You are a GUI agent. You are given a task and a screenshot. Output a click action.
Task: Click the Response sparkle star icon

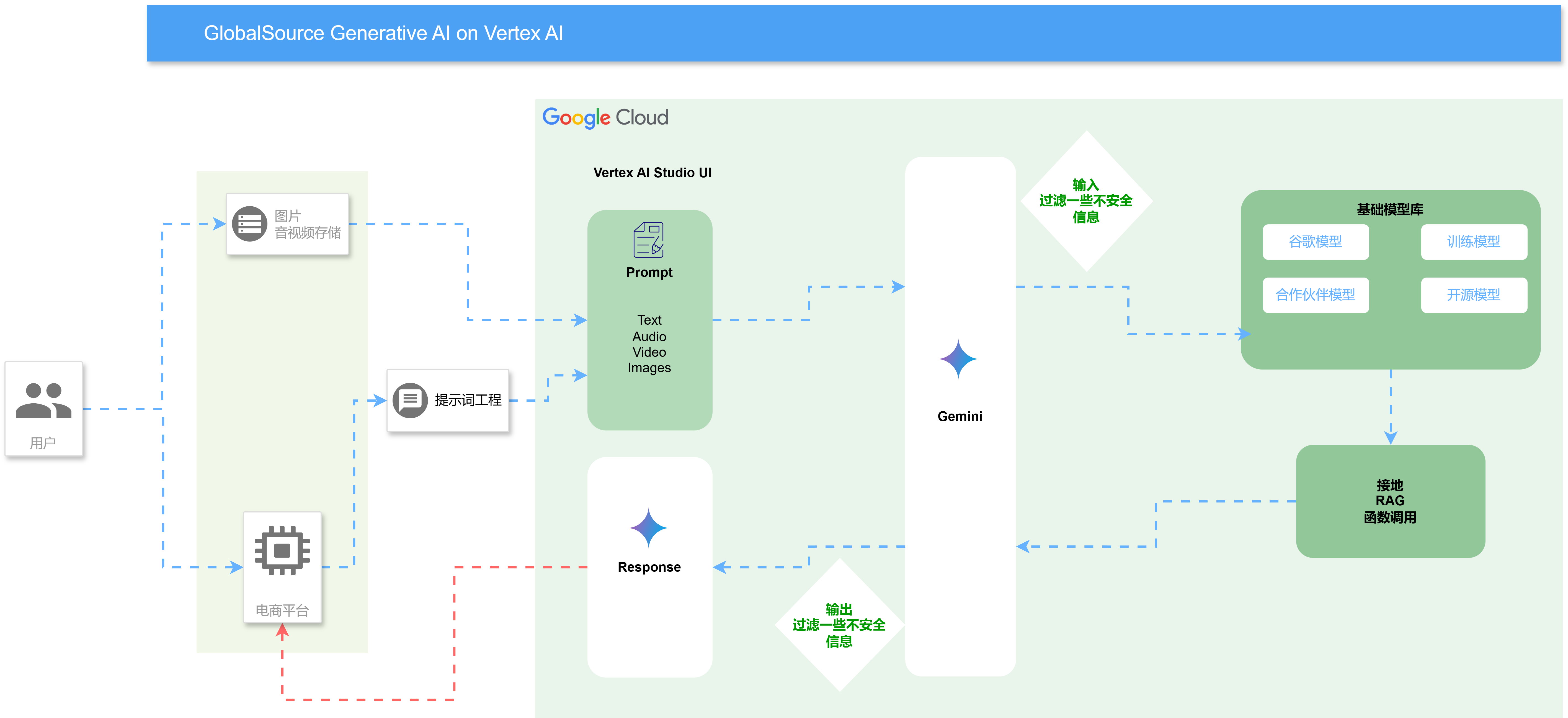tap(649, 527)
